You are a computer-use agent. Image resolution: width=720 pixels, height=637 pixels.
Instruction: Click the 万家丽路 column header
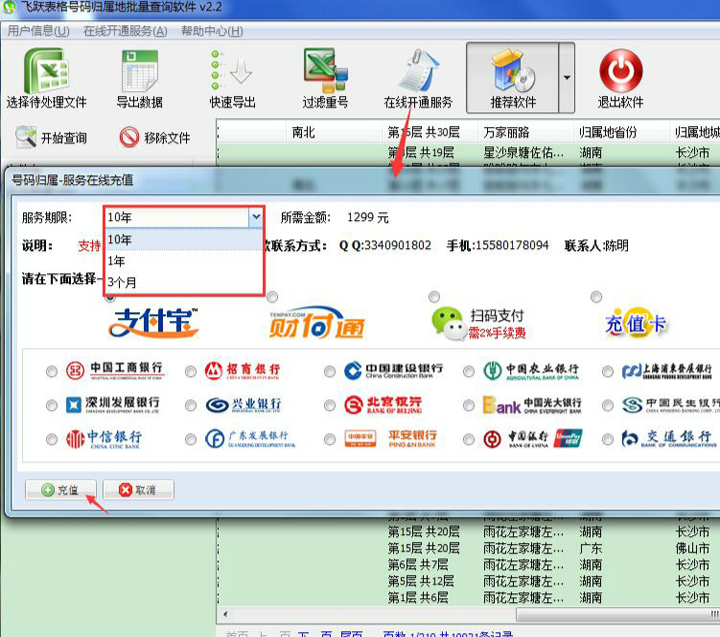tap(525, 132)
